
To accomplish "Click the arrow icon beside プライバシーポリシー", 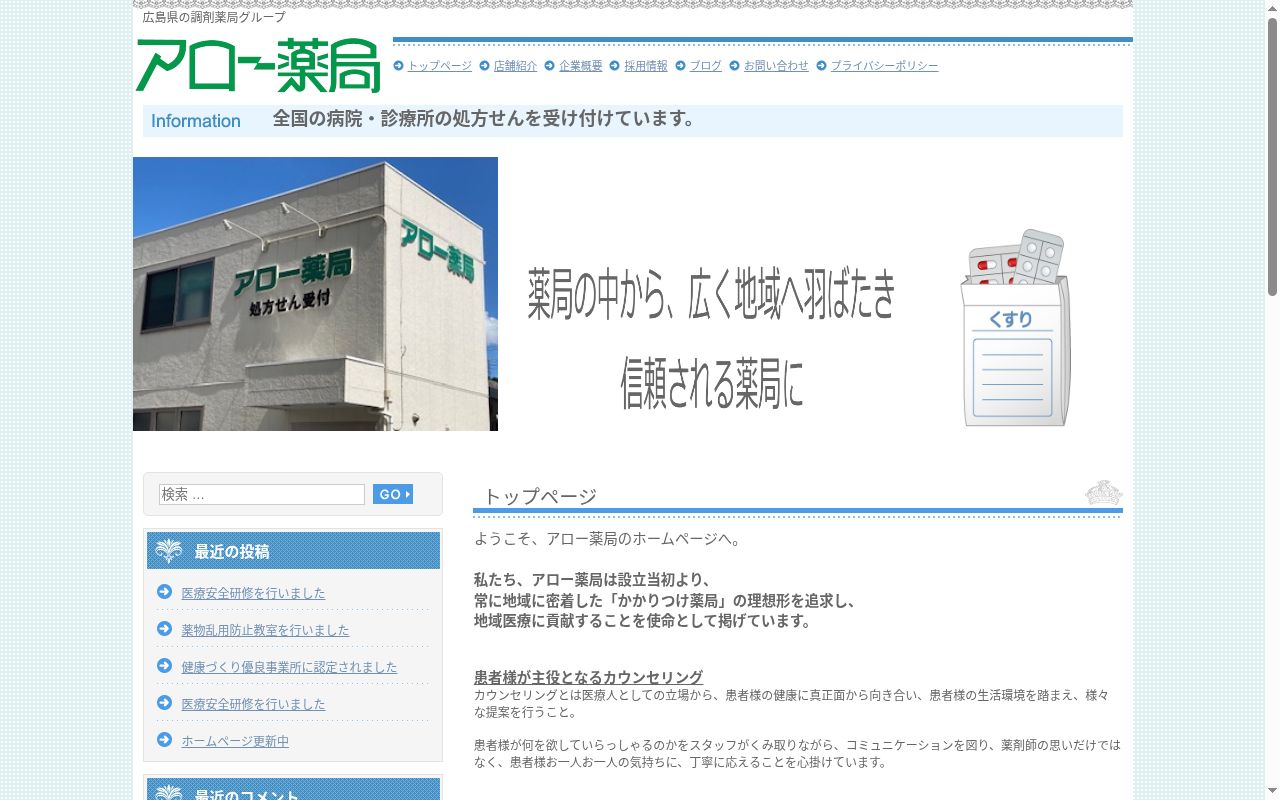I will tap(822, 66).
